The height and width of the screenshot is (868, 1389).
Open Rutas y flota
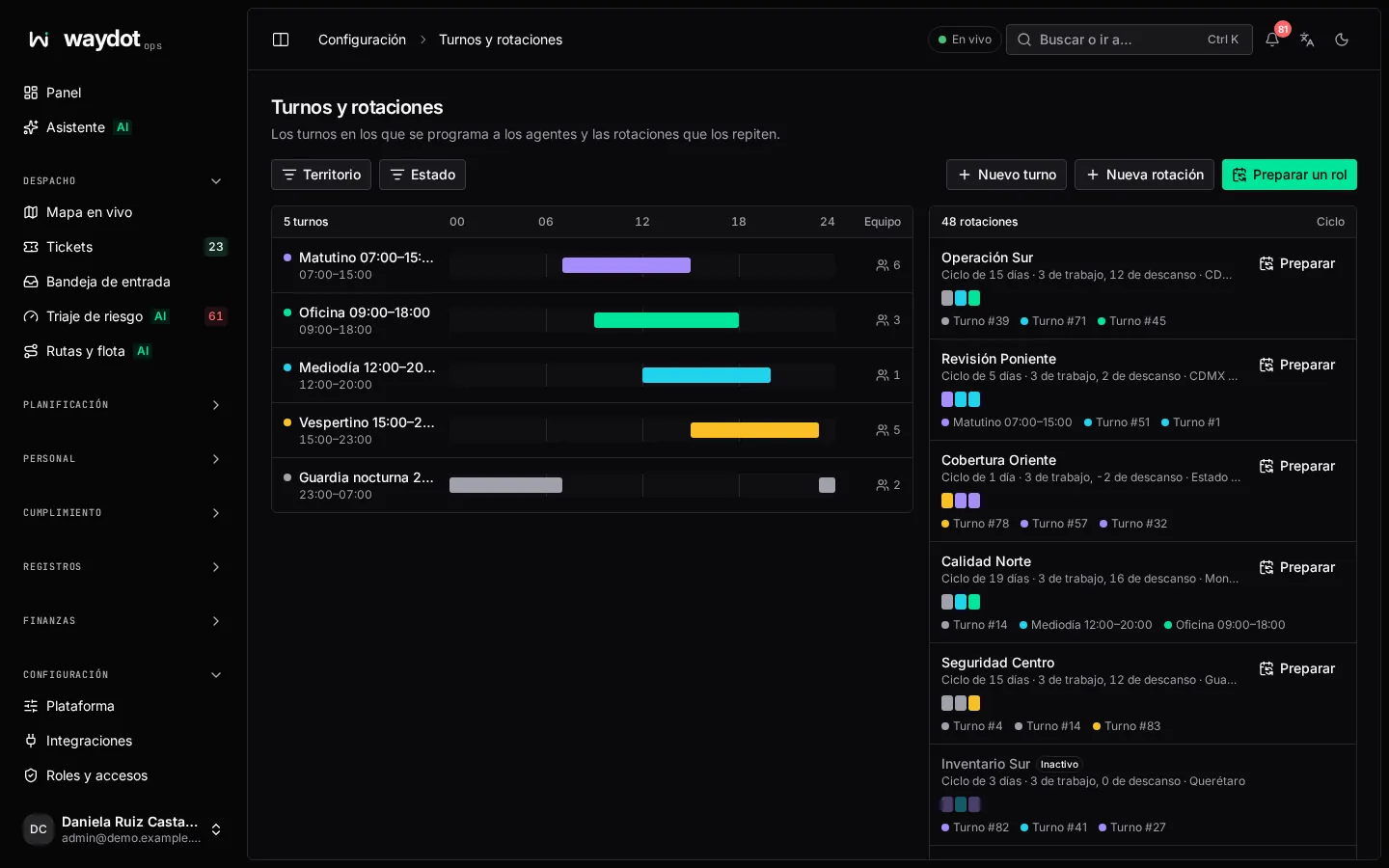coord(123,351)
